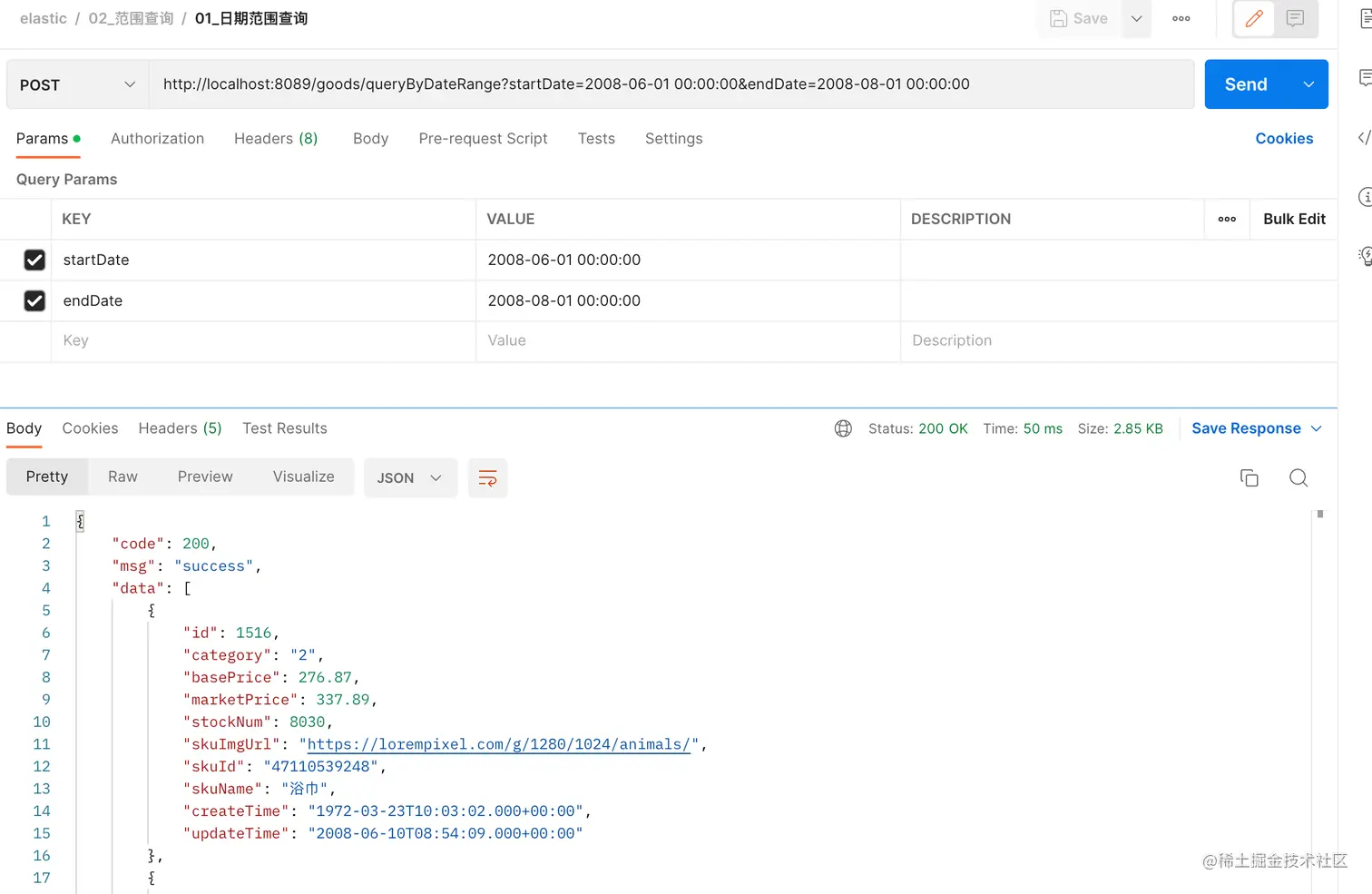1372x894 pixels.
Task: Open column options dots beside Bulk Edit
Action: [x=1227, y=219]
